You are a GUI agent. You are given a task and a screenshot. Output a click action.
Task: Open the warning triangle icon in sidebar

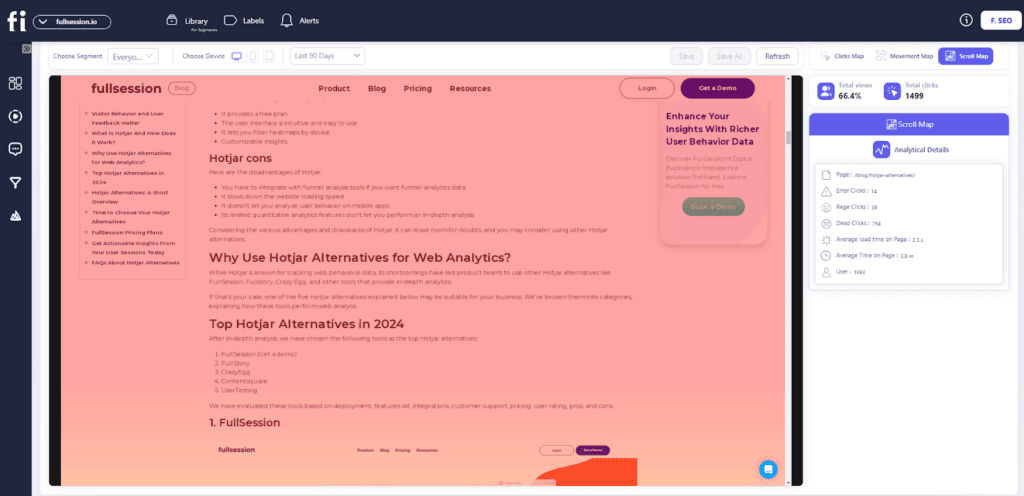coord(15,215)
